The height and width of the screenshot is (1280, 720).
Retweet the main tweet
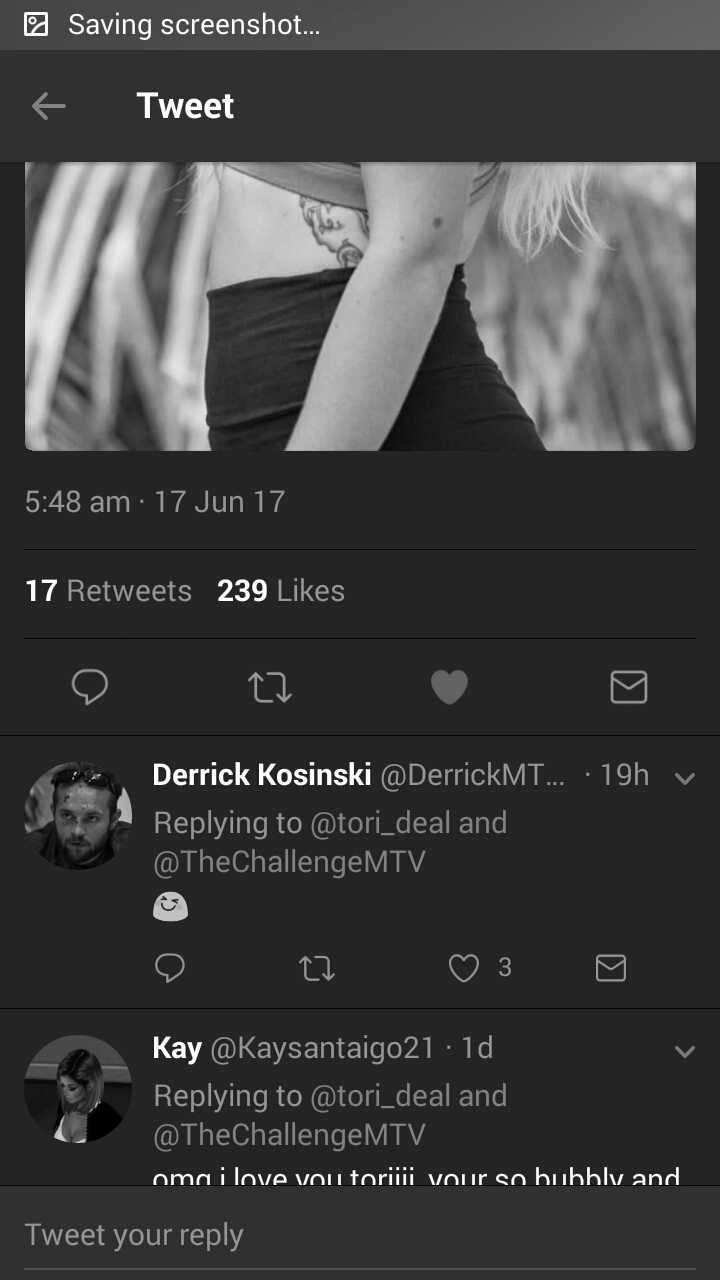(269, 687)
